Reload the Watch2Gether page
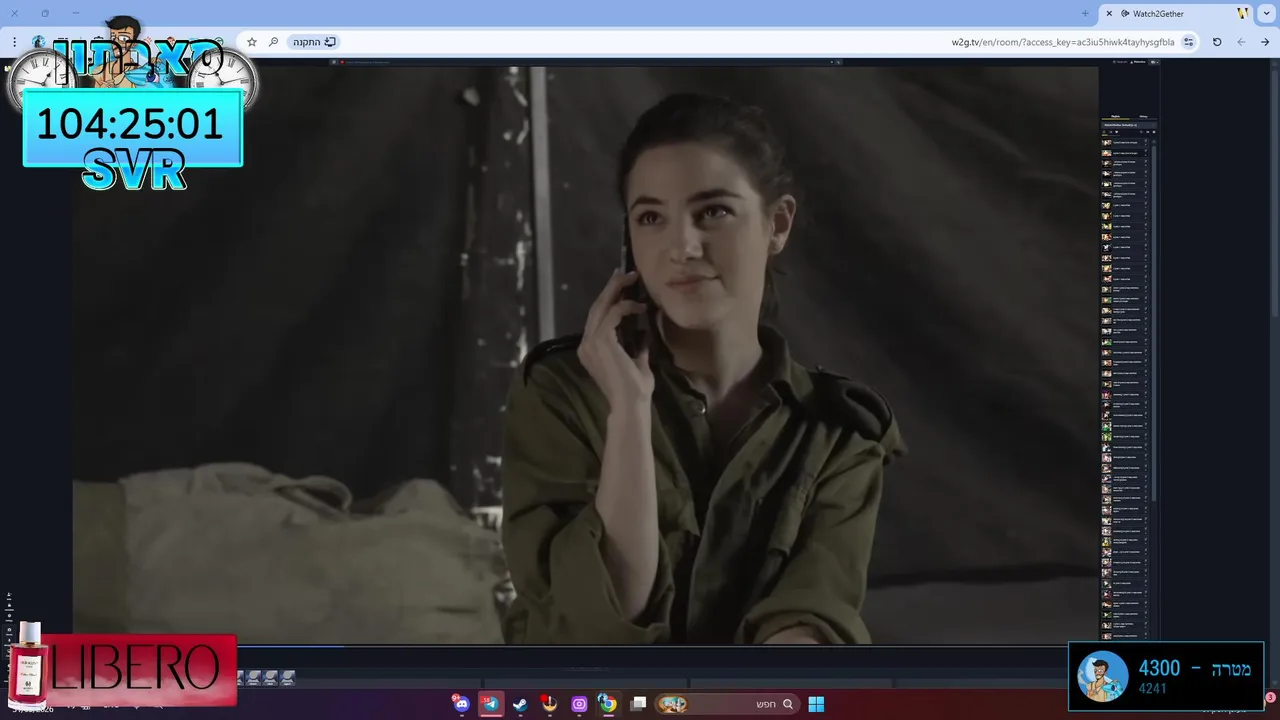Viewport: 1280px width, 720px height. [x=1217, y=42]
